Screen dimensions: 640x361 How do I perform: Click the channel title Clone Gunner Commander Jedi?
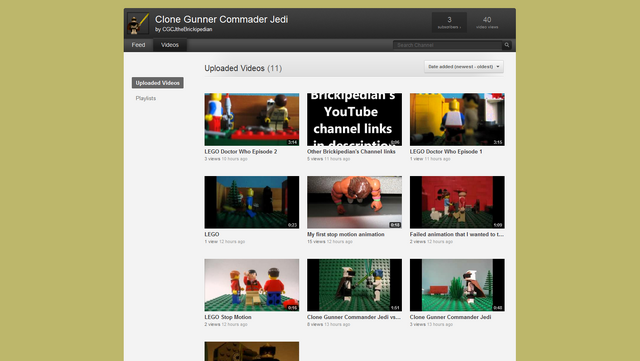[x=222, y=19]
